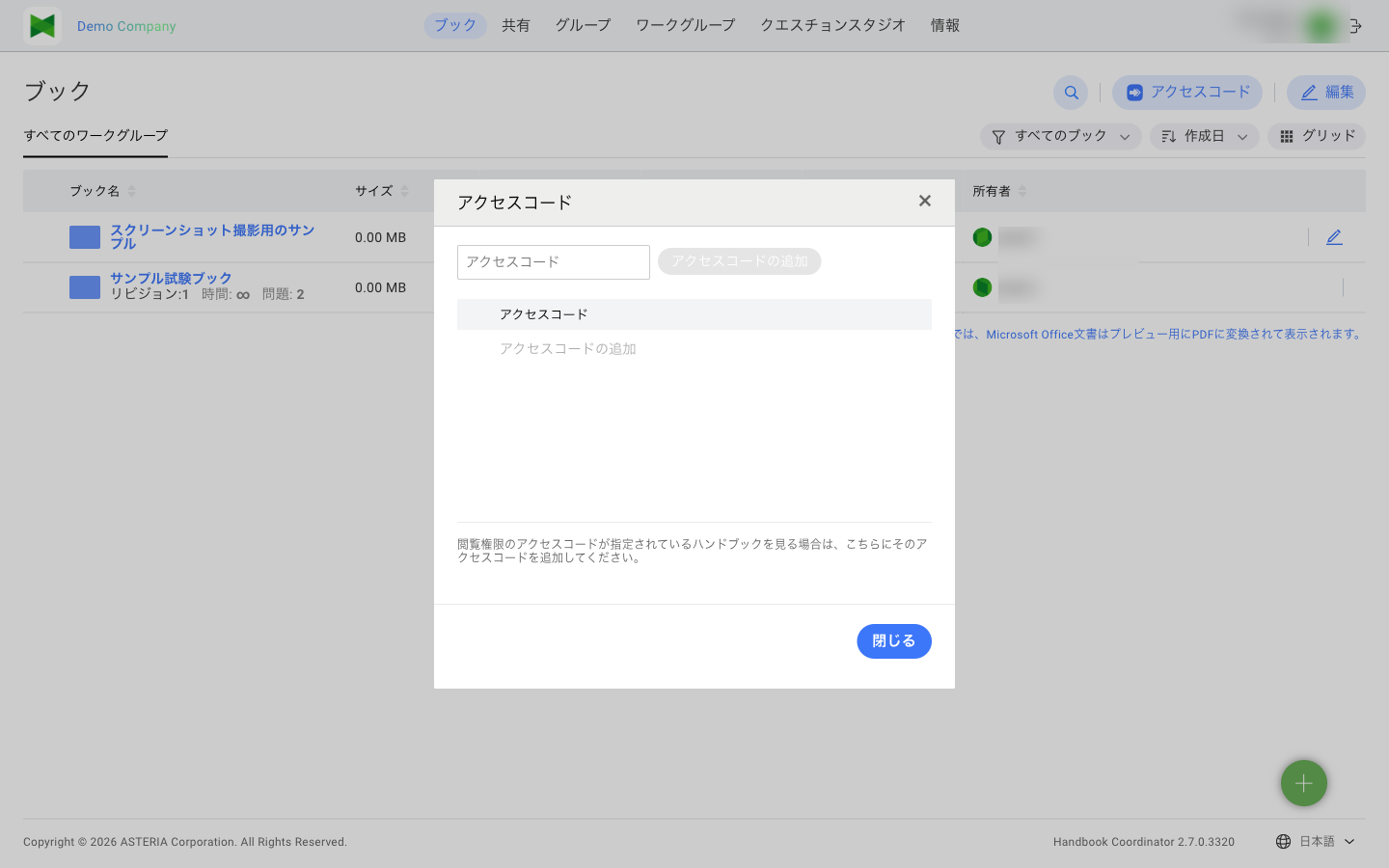Viewport: 1389px width, 868px height.
Task: Open サンプル試験ブック link
Action: point(171,278)
